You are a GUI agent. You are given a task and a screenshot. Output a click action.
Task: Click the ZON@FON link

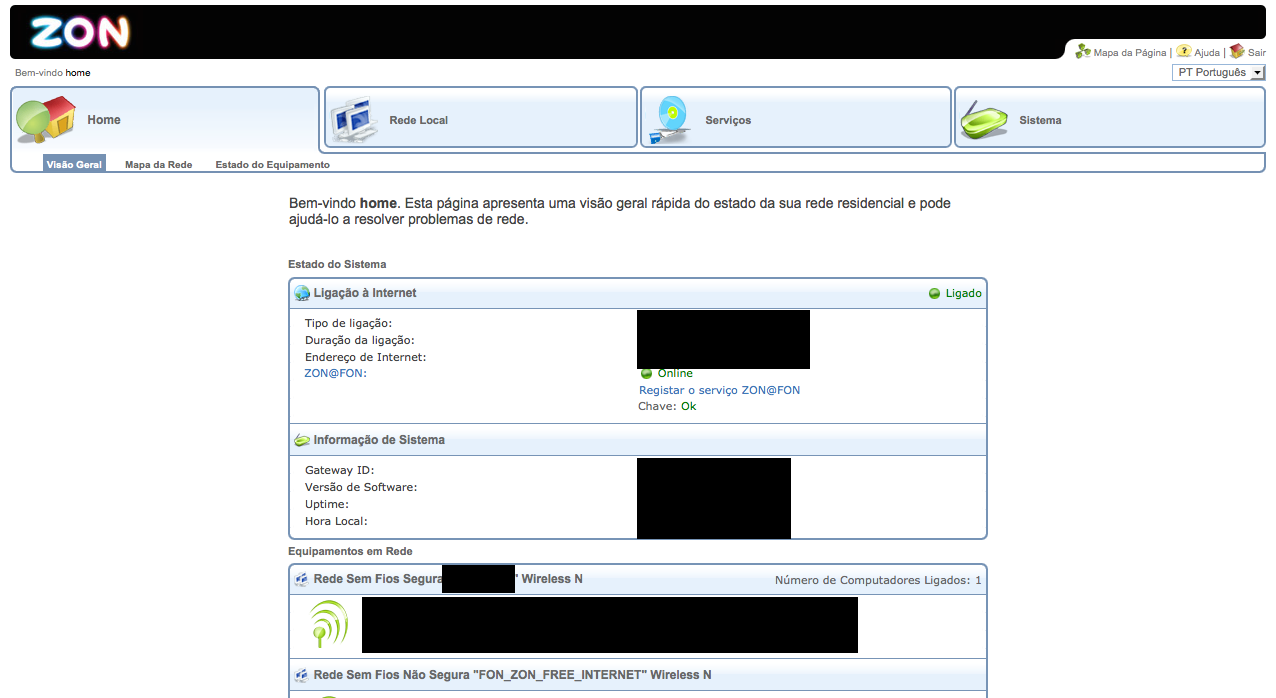335,373
